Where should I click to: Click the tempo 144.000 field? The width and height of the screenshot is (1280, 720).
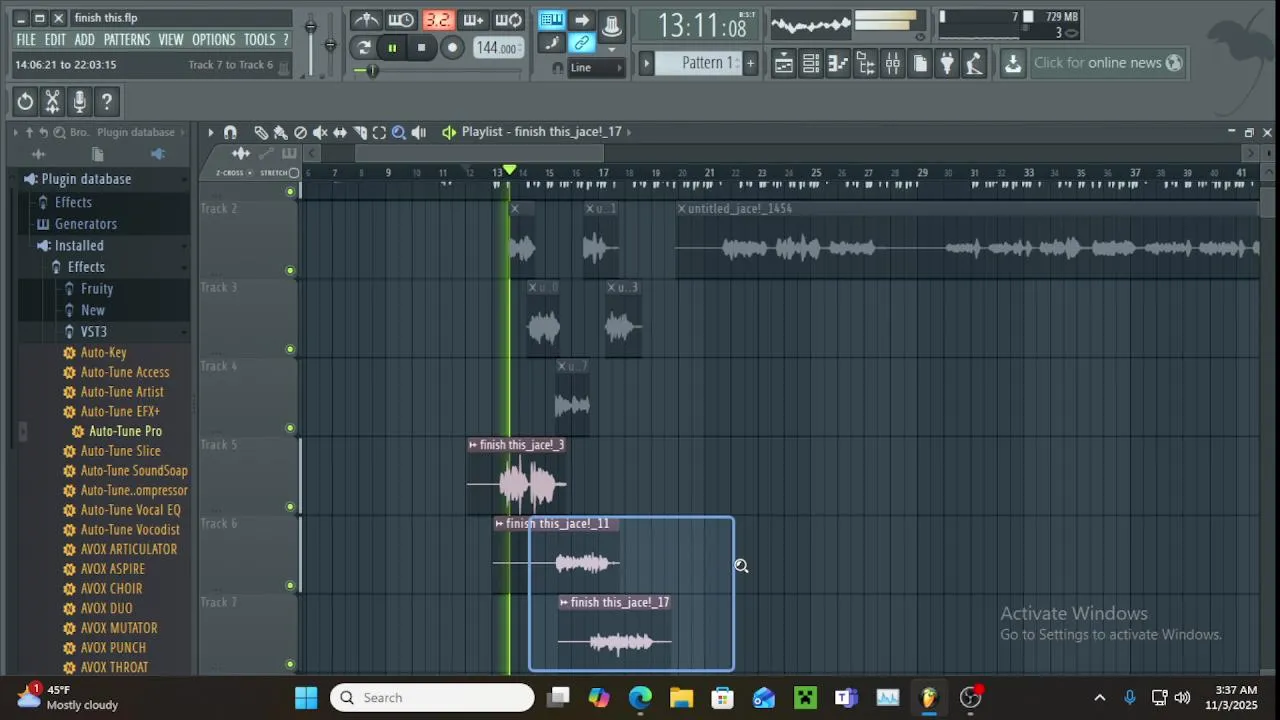(497, 48)
